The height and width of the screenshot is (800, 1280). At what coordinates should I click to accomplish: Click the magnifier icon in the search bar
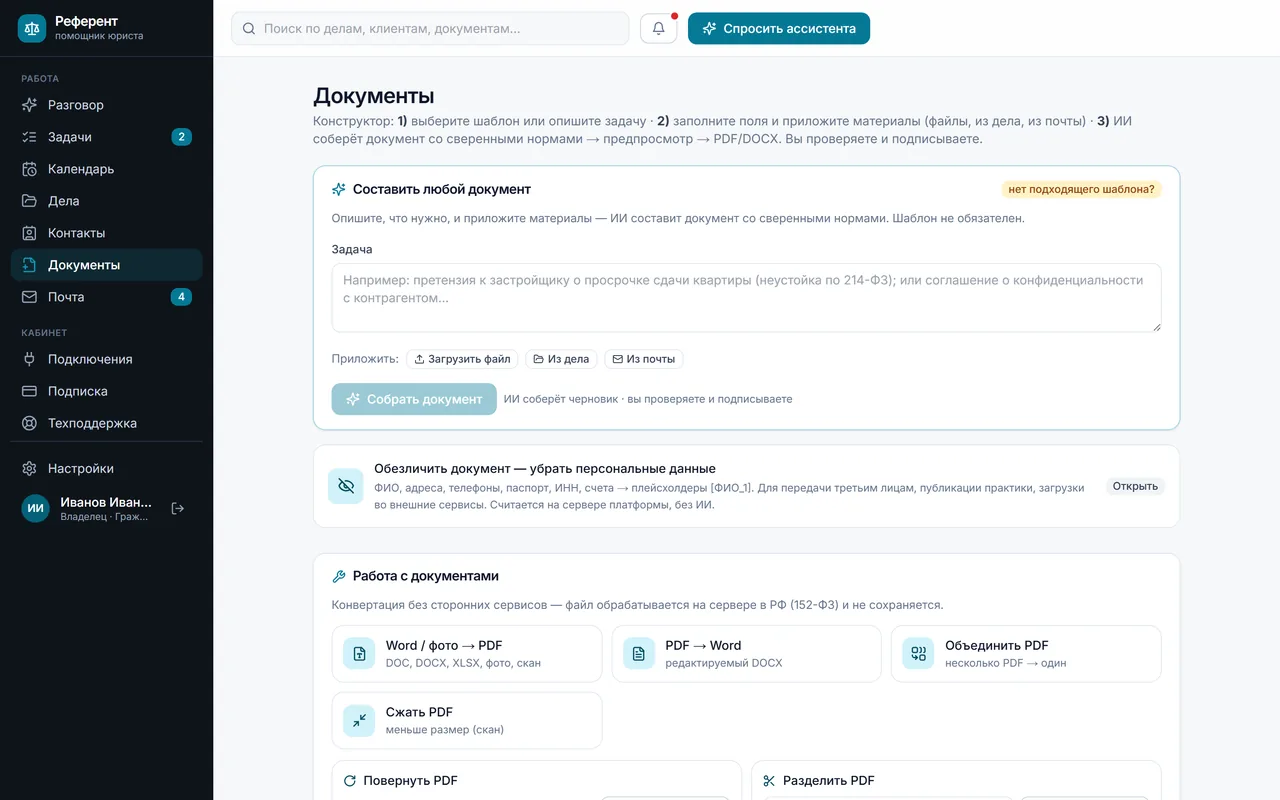tap(249, 29)
